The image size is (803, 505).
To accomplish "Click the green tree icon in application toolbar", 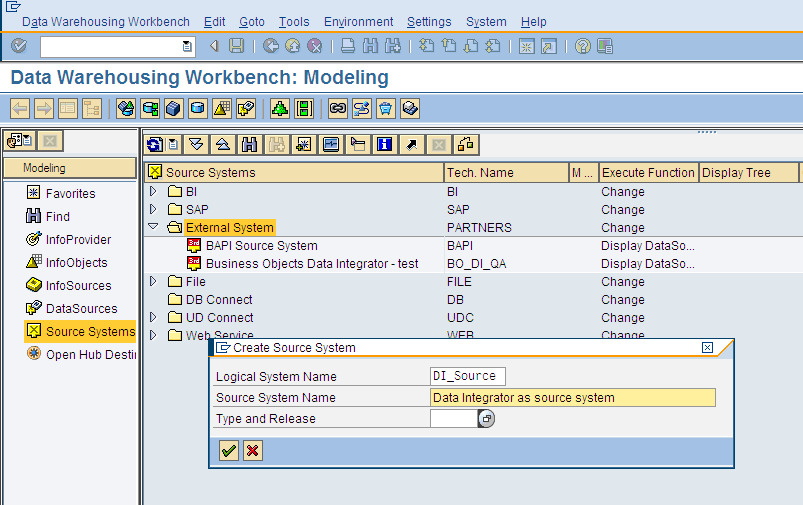I will point(280,109).
